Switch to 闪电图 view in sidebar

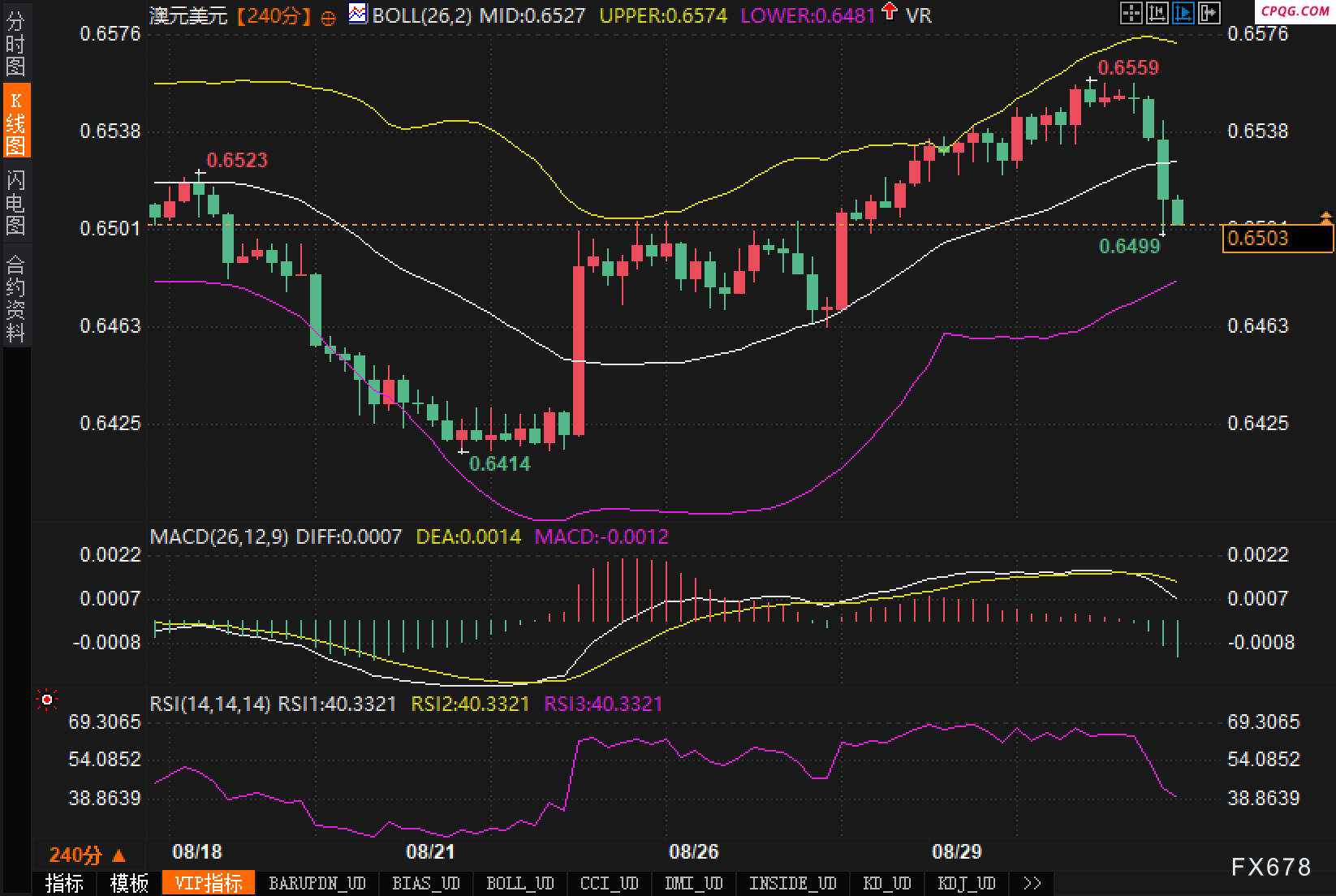point(15,202)
